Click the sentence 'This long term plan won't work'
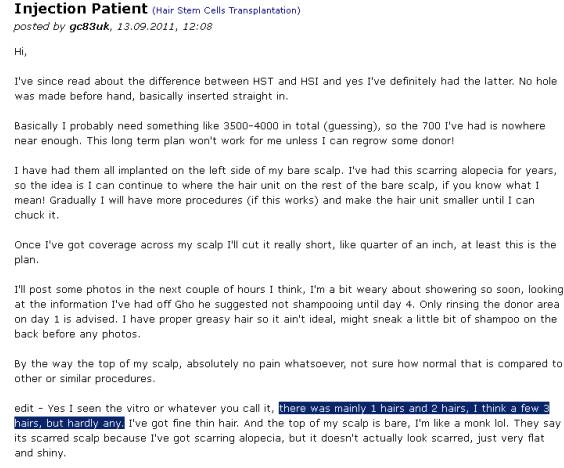The image size is (564, 468). point(270,141)
